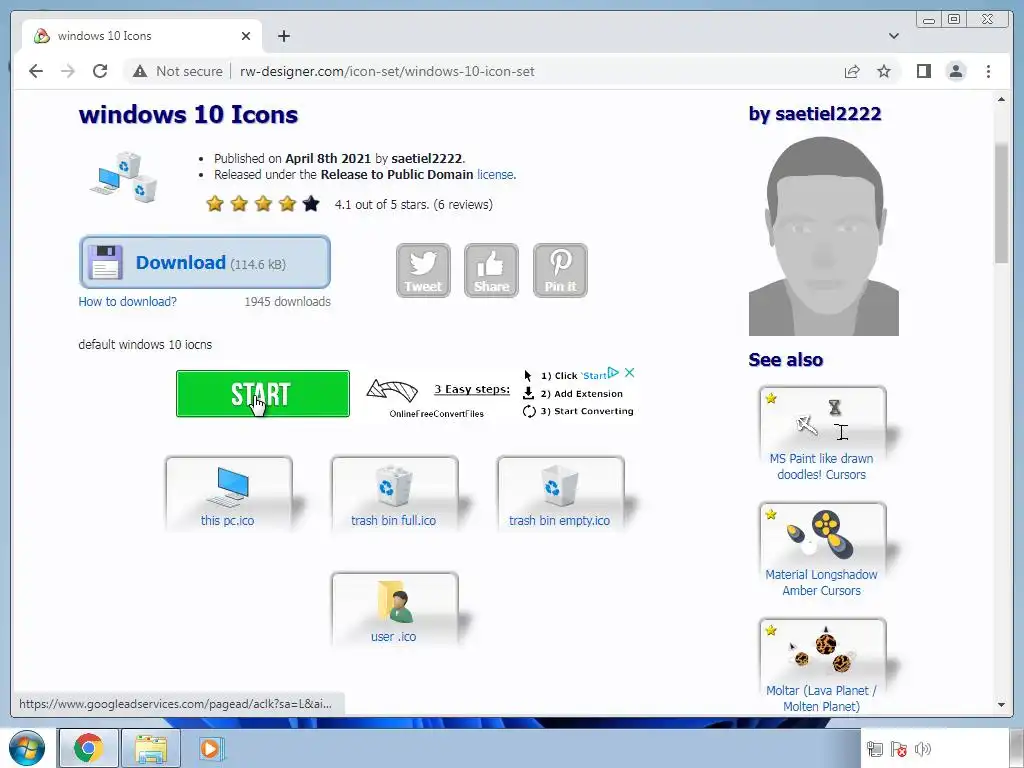Open the media player taskbar icon
Viewport: 1024px width, 768px height.
click(212, 748)
